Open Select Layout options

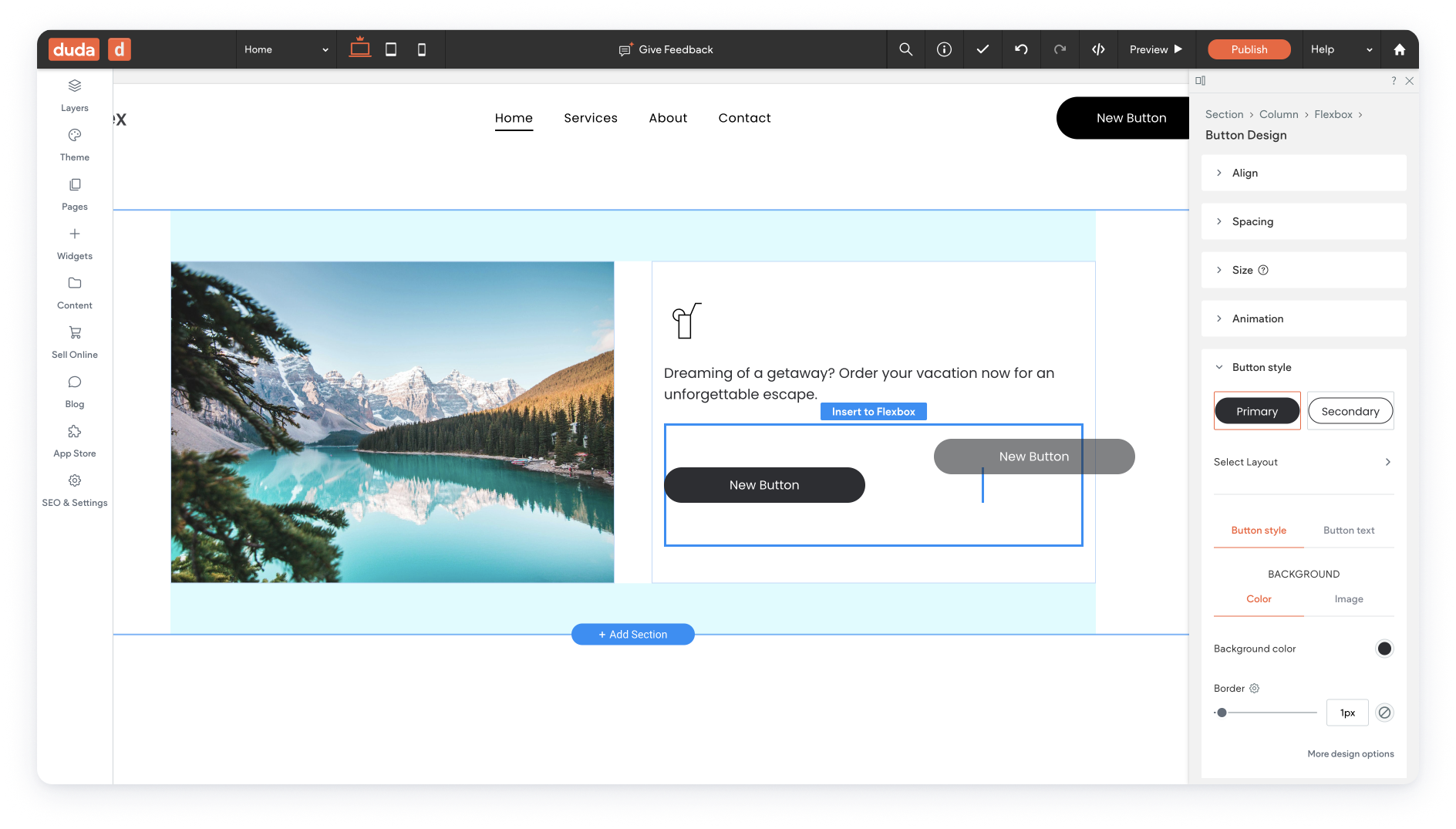(1303, 462)
